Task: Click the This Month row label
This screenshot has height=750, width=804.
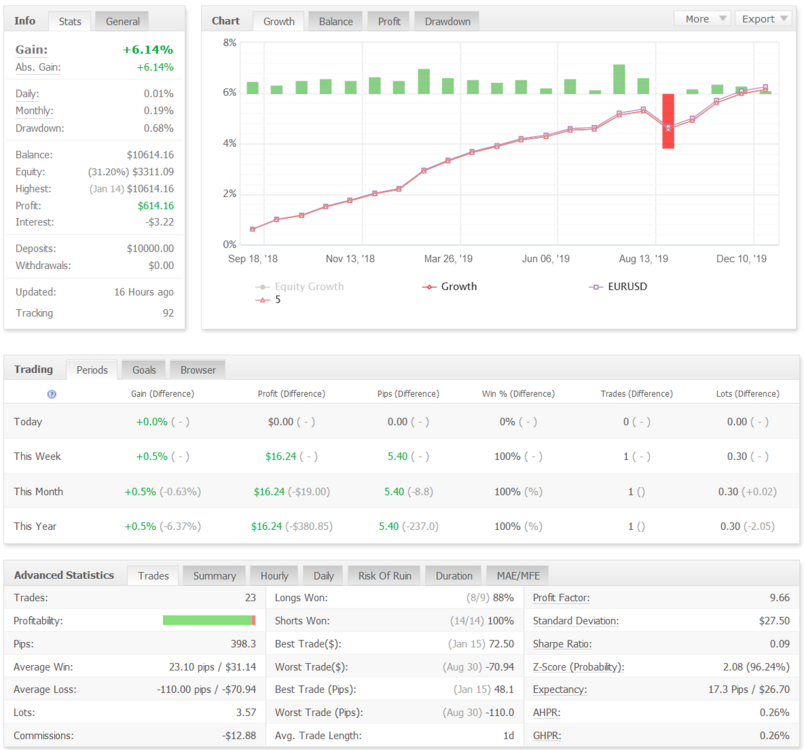Action: click(x=38, y=492)
